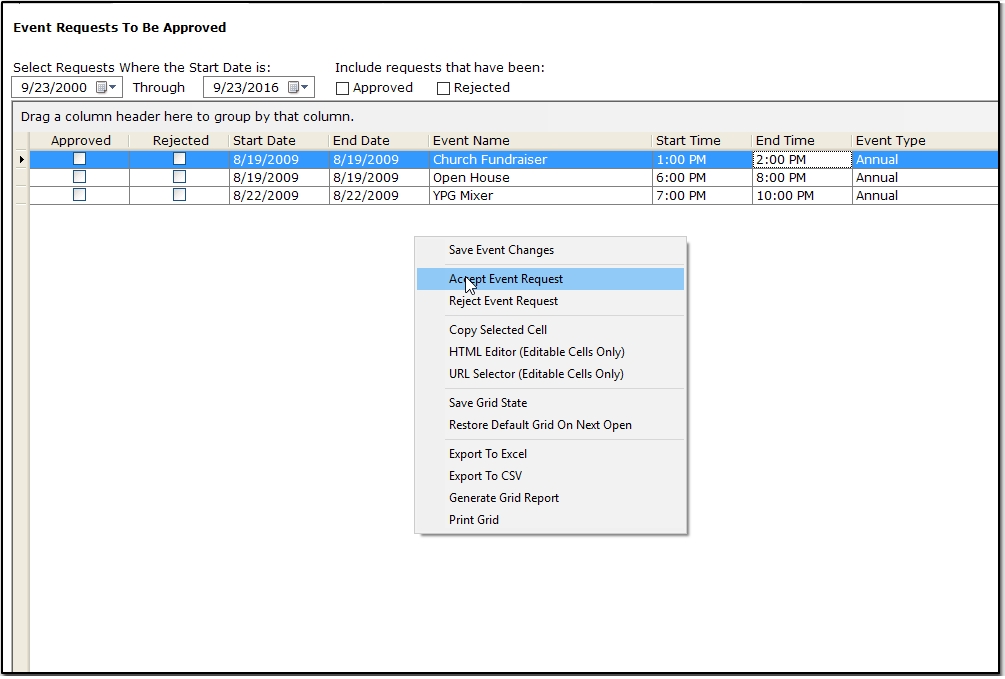The image size is (1005, 679).
Task: Click Event Type Annual cell for YPG Mixer
Action: point(926,196)
